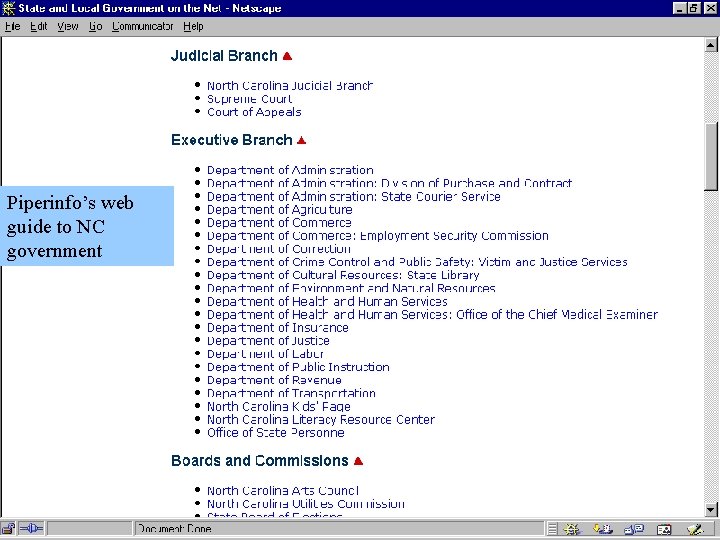This screenshot has width=720, height=540.
Task: Open the View menu
Action: [68, 27]
